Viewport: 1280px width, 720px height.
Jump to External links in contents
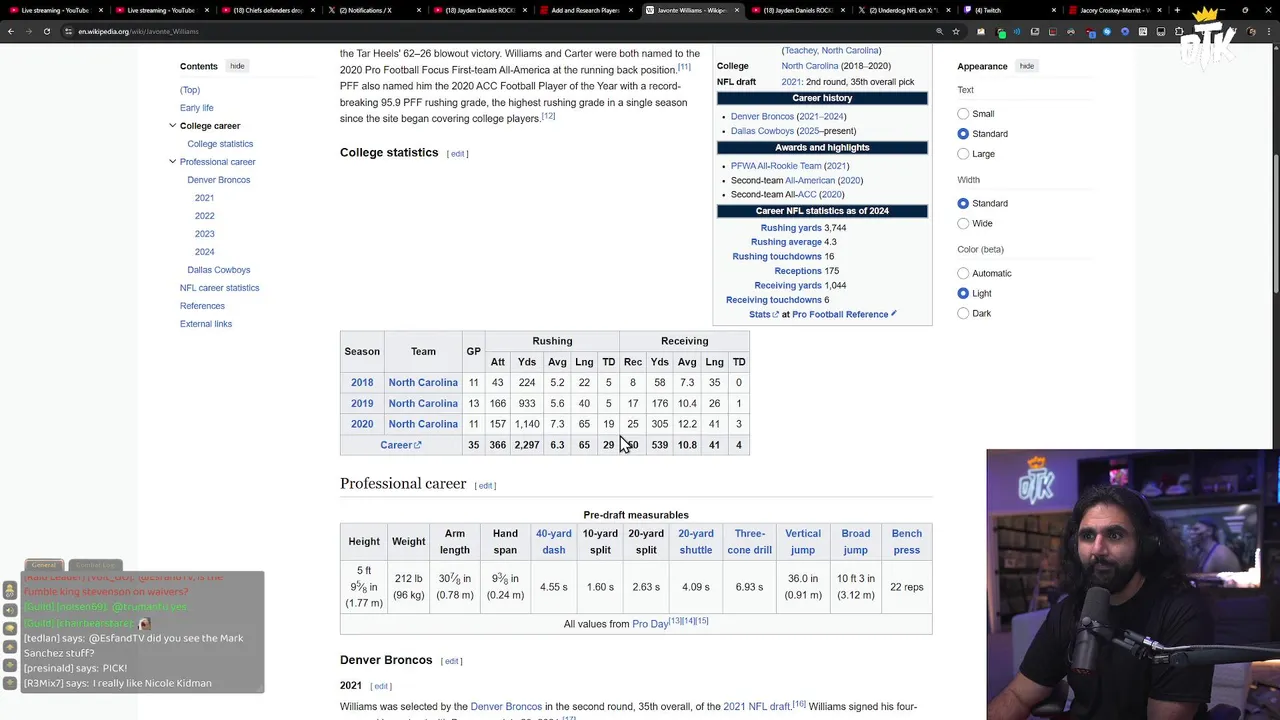pos(206,324)
